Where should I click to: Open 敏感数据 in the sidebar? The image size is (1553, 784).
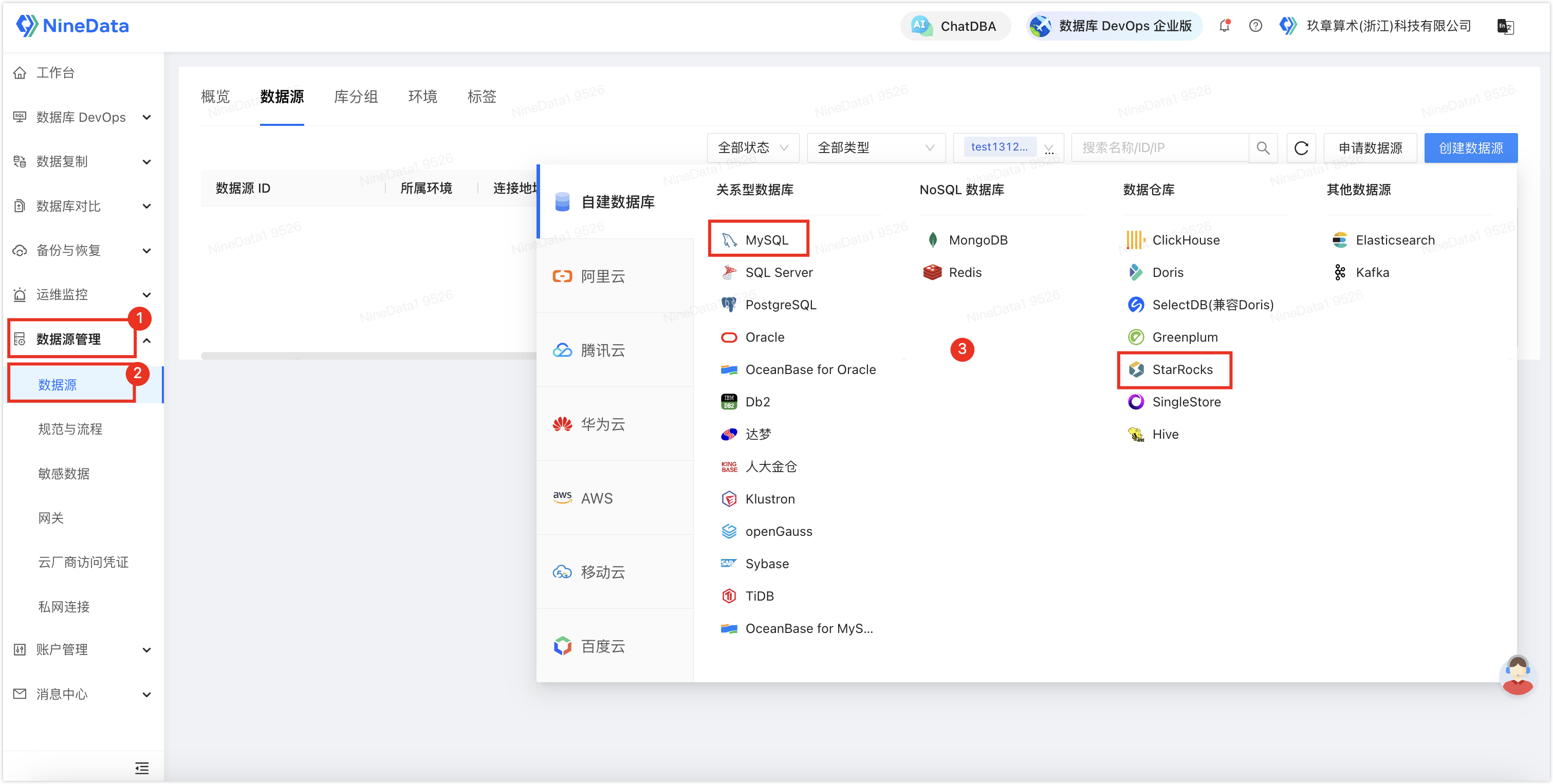(x=64, y=474)
